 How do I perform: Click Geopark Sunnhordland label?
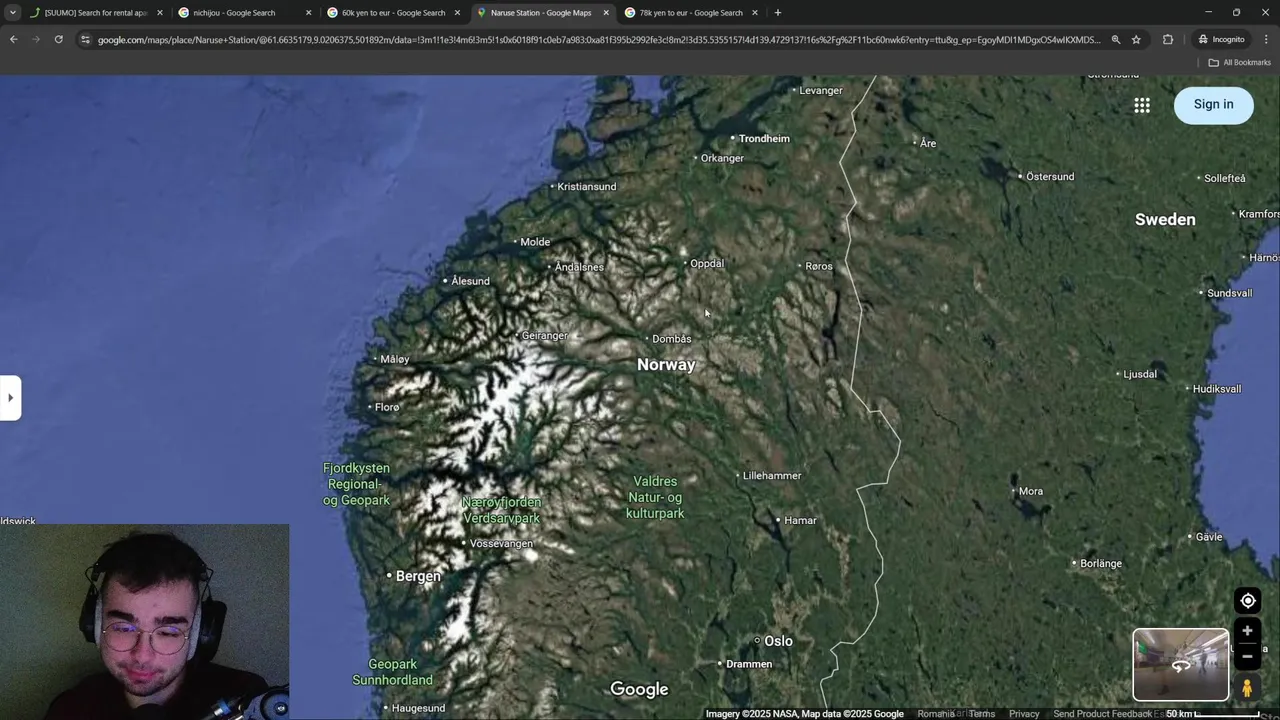click(393, 672)
